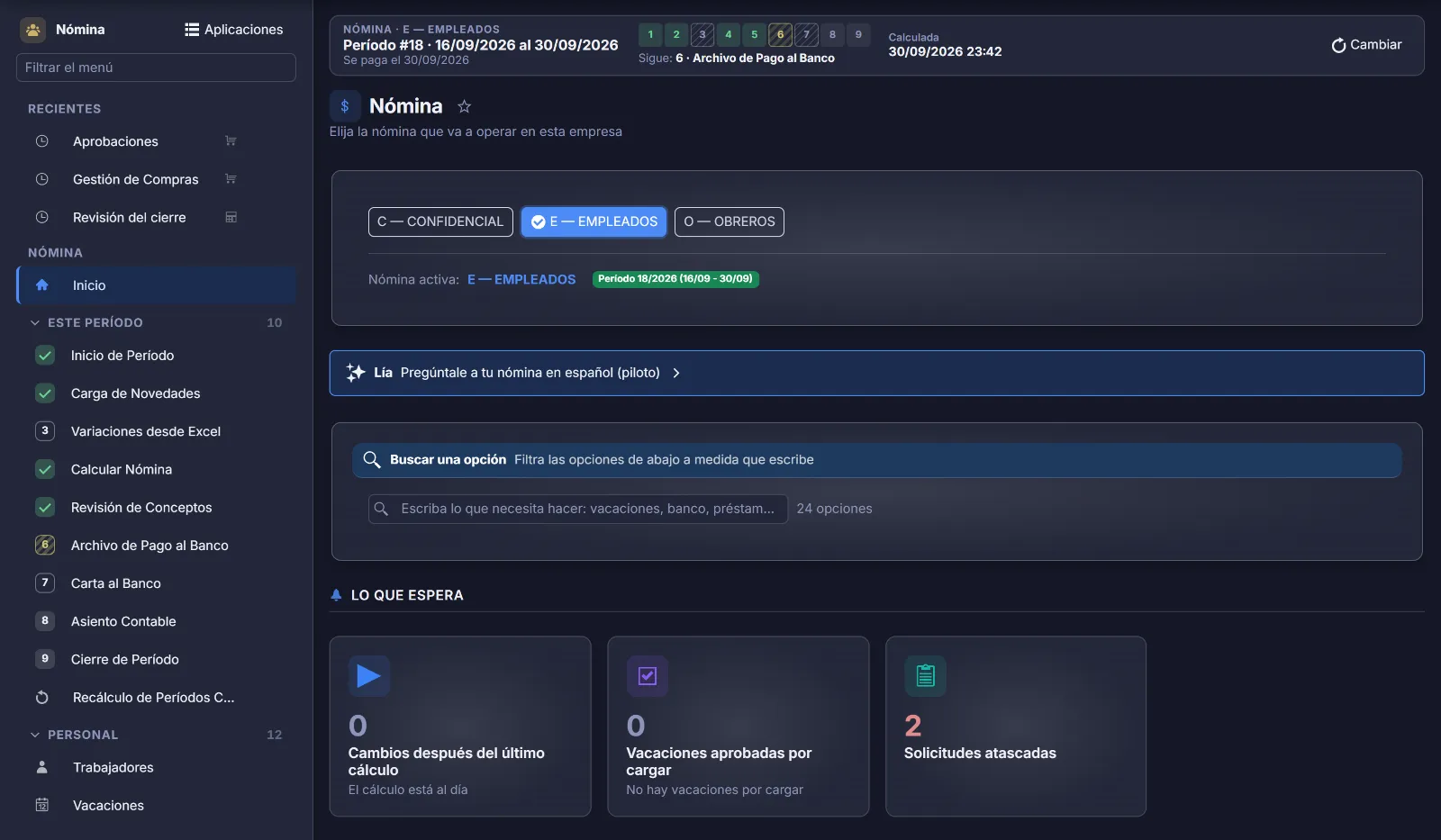Click the cart icon beside Gestión de Compras
This screenshot has height=840, width=1441.
[x=231, y=179]
